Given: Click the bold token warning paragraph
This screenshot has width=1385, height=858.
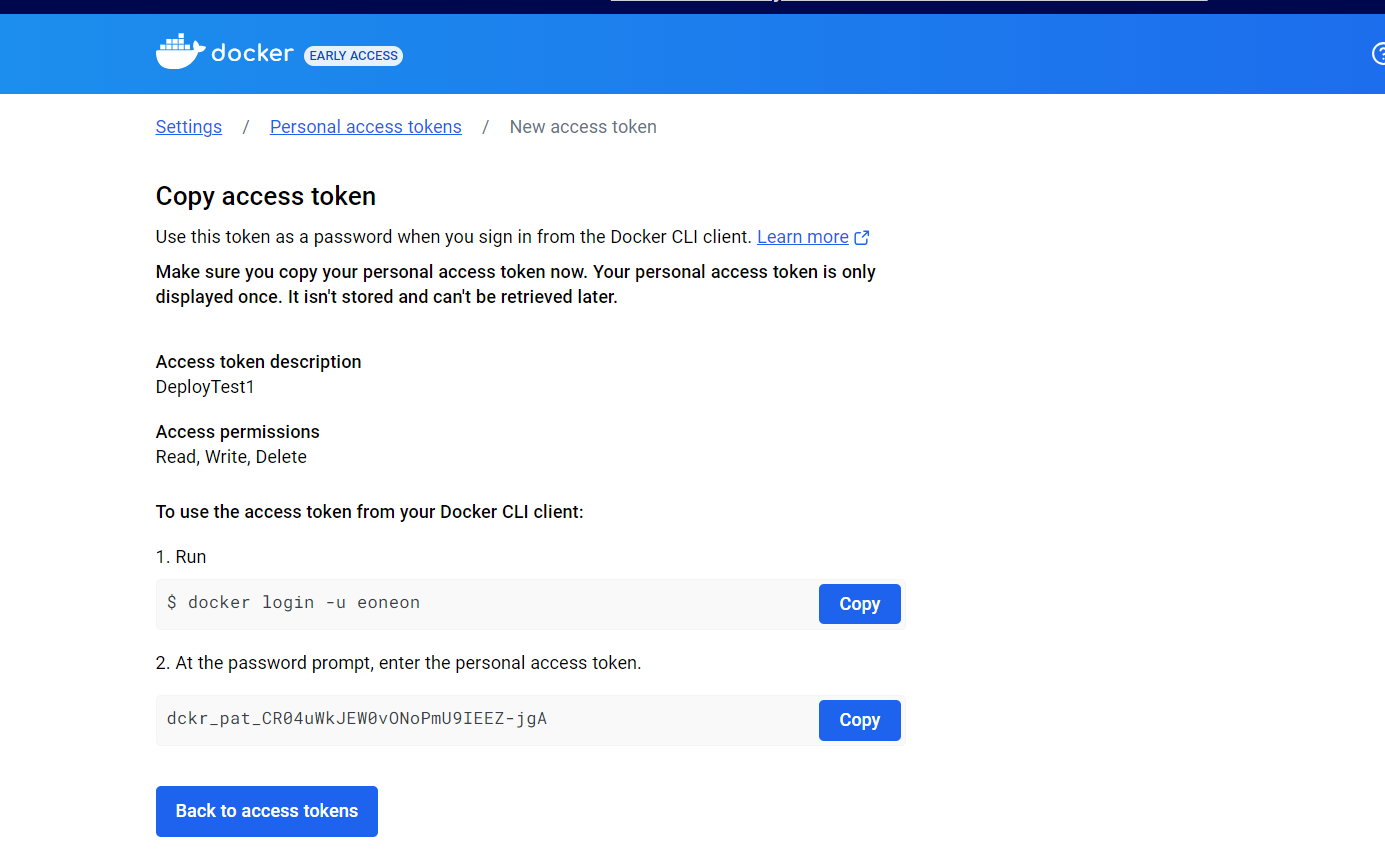Looking at the screenshot, I should point(516,285).
